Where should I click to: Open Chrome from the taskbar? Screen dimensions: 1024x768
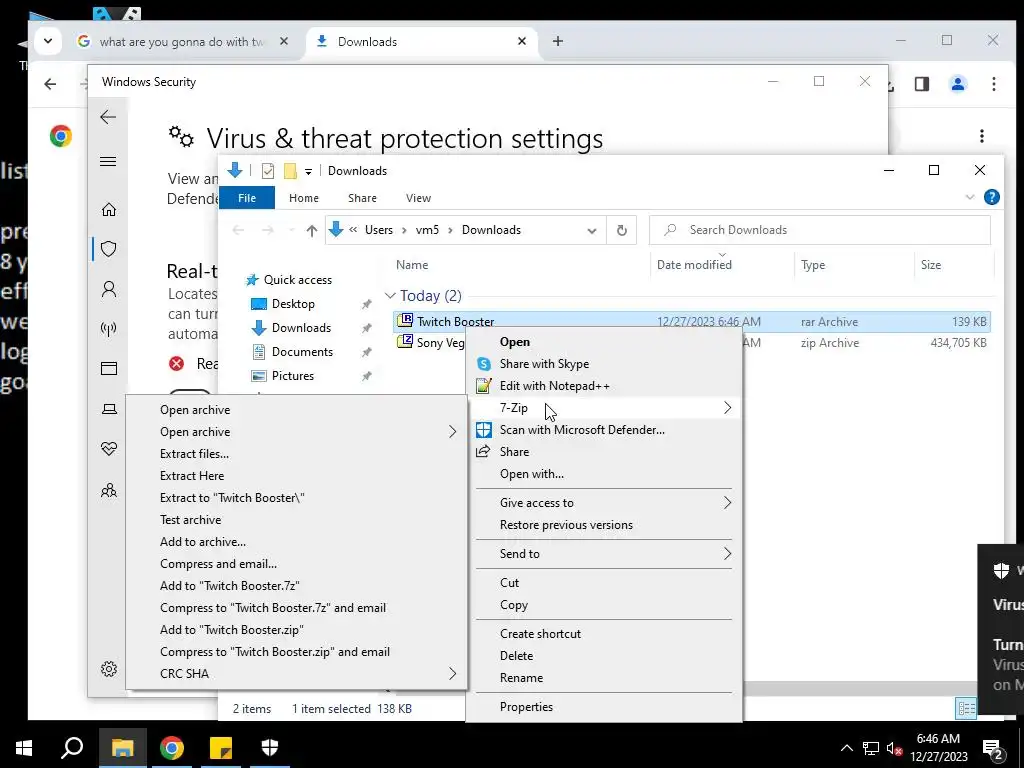click(x=172, y=748)
